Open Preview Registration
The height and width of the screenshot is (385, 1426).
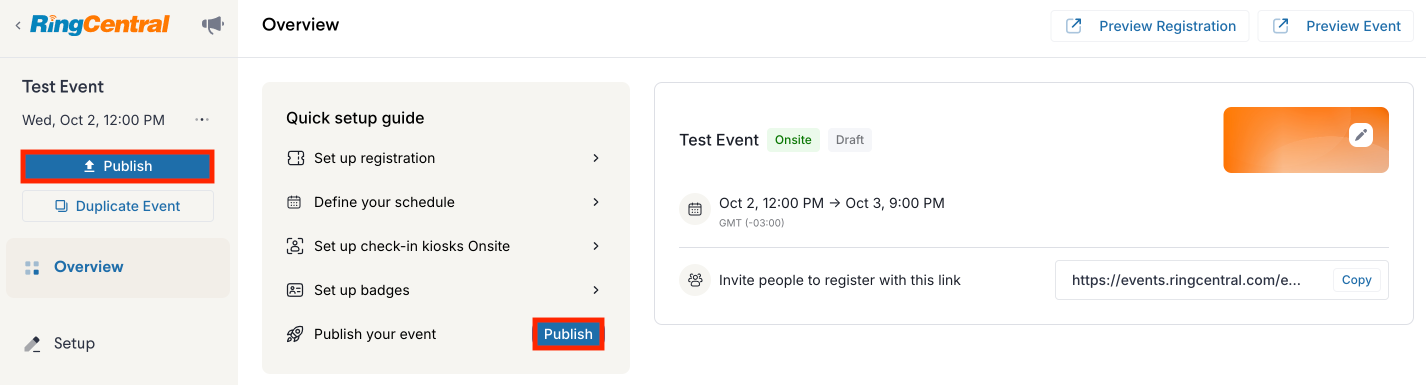click(1150, 26)
